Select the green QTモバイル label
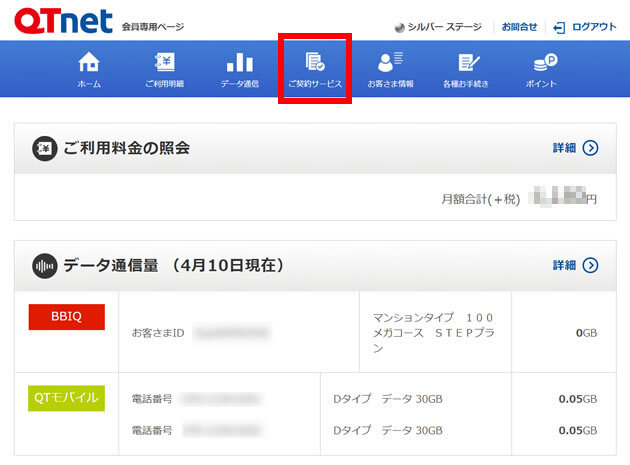630x465 pixels. (66, 397)
